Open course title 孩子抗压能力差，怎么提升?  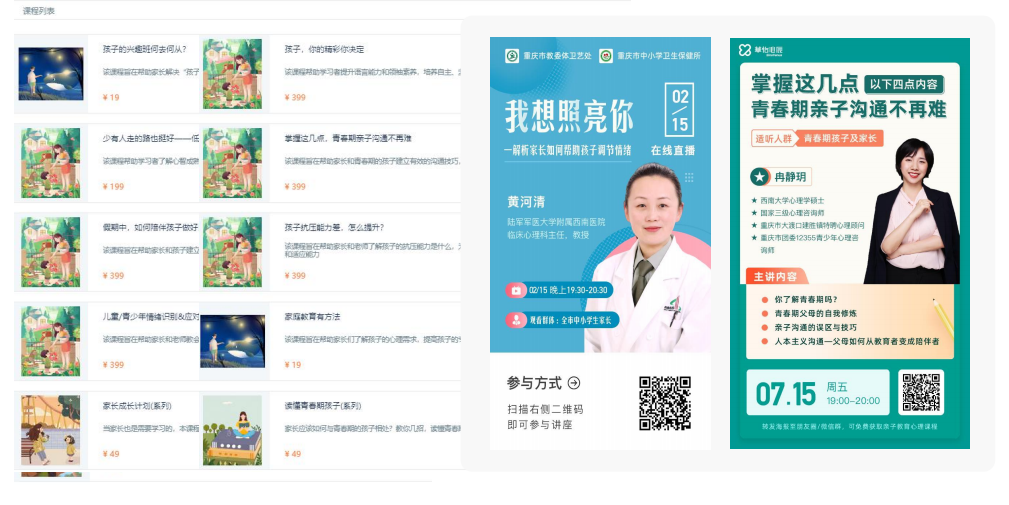(x=334, y=227)
